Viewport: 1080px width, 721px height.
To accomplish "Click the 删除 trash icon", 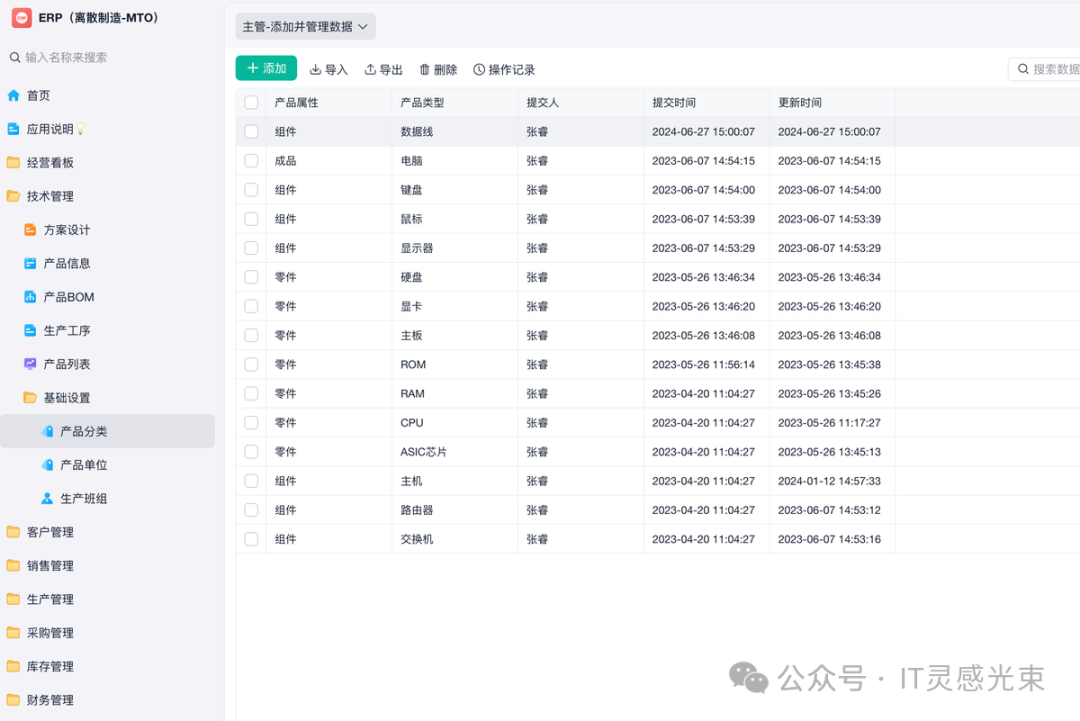I will pyautogui.click(x=425, y=70).
